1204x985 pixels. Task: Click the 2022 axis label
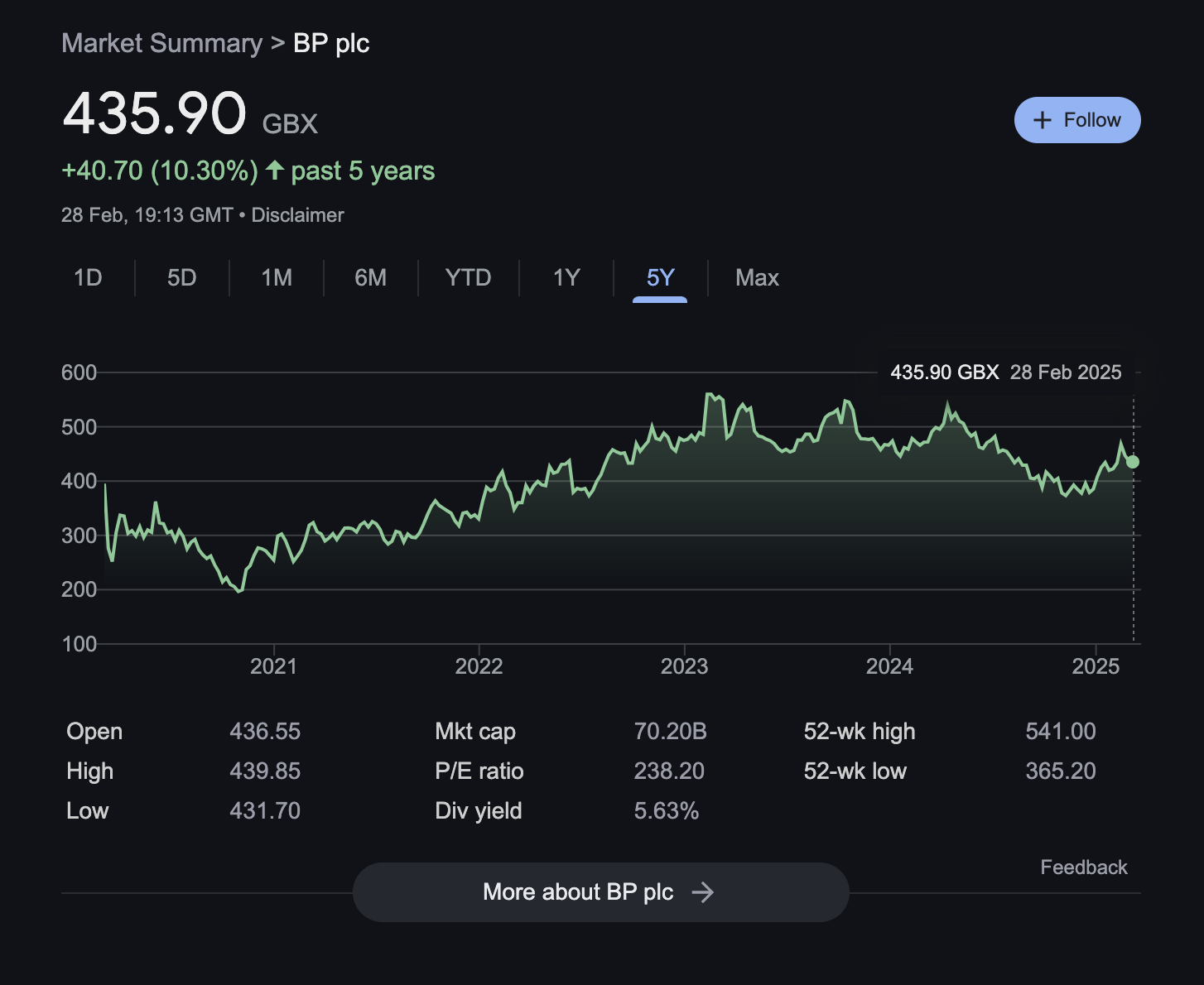[x=479, y=666]
